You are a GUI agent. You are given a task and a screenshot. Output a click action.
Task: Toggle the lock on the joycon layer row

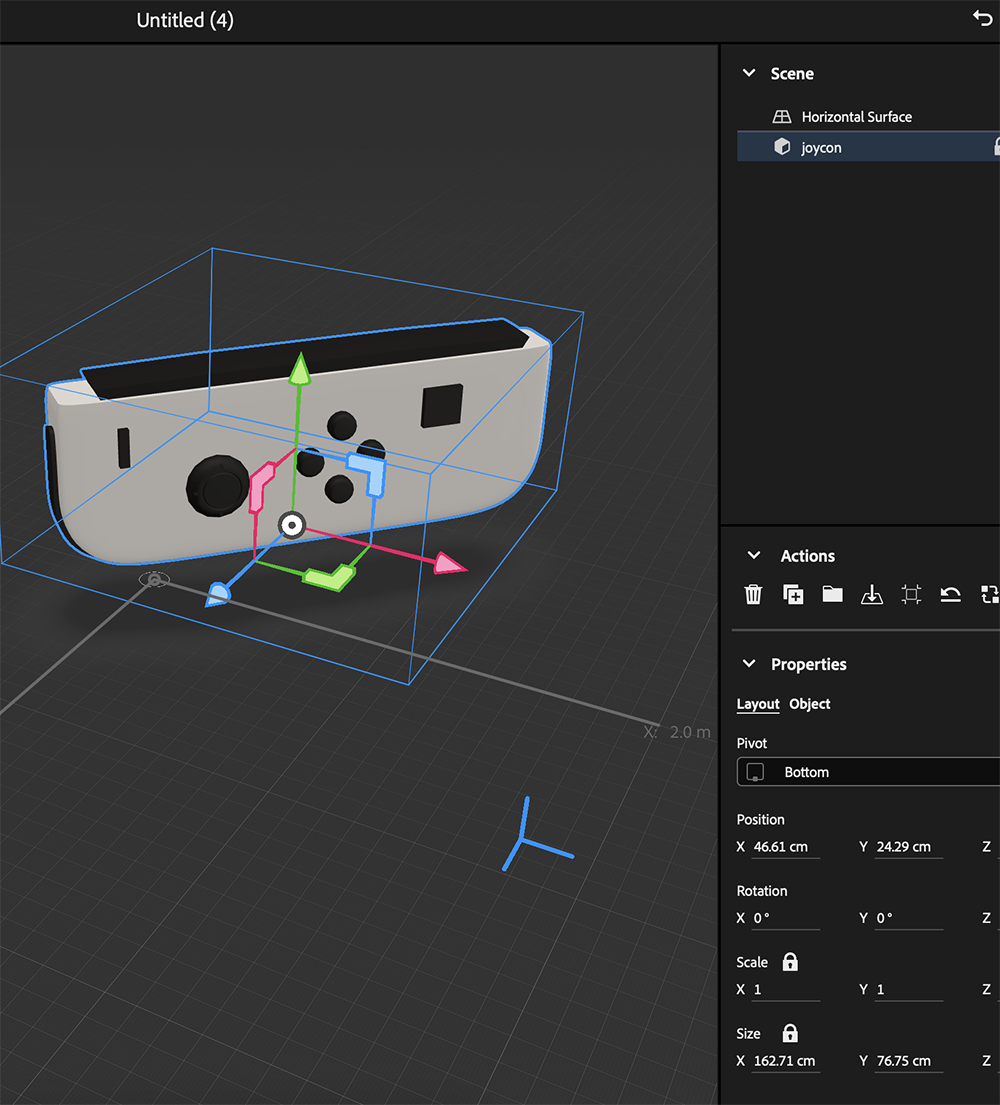pyautogui.click(x=995, y=146)
